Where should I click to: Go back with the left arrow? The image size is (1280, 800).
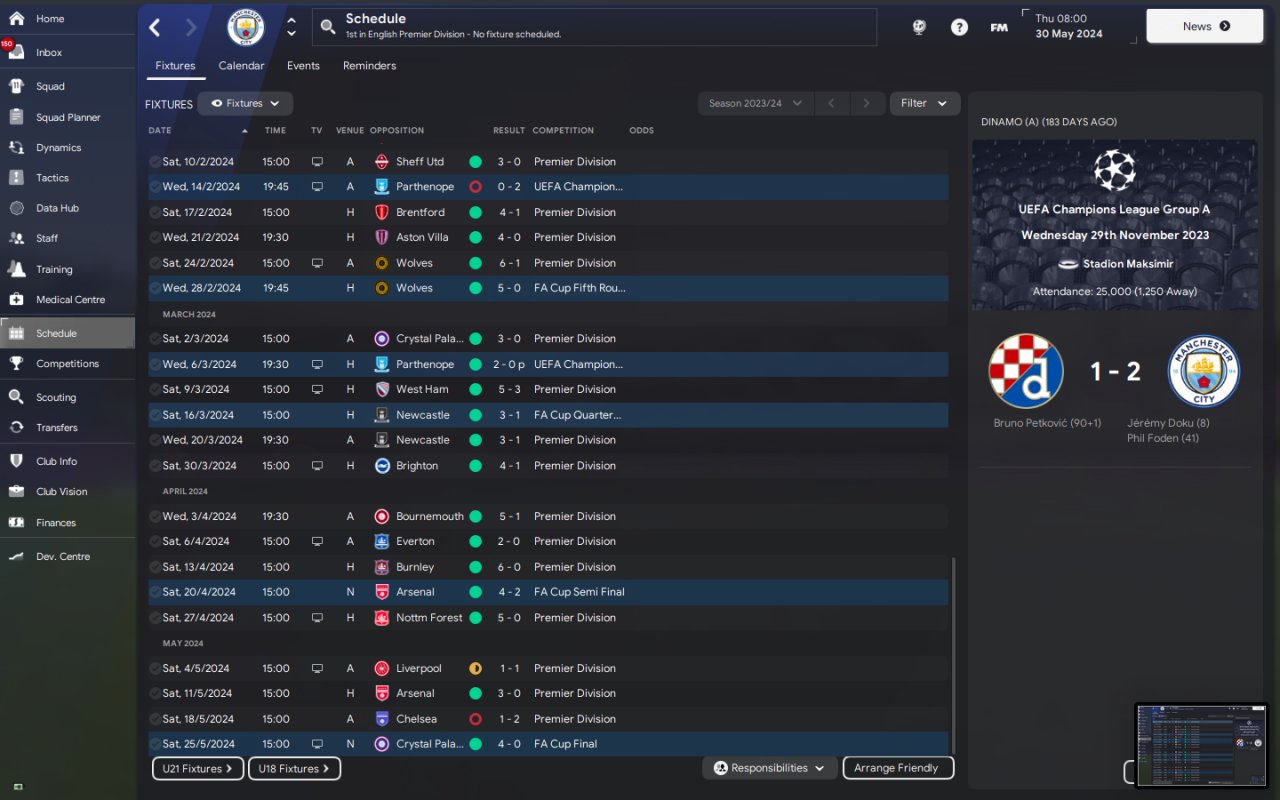[155, 27]
